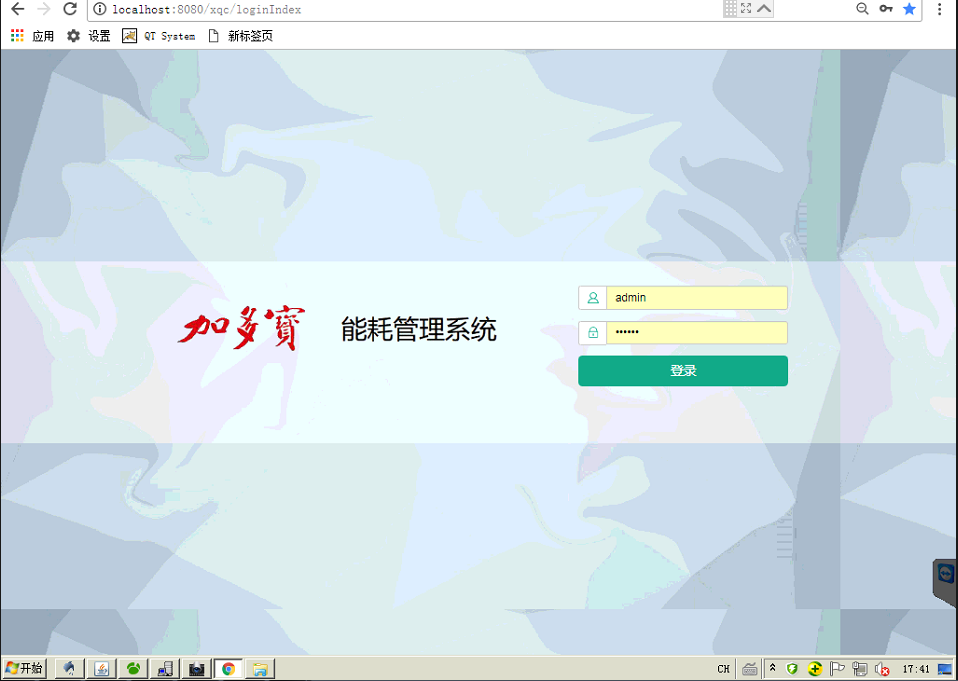Click the green 登录 login button
Image resolution: width=958 pixels, height=681 pixels.
pyautogui.click(x=682, y=371)
